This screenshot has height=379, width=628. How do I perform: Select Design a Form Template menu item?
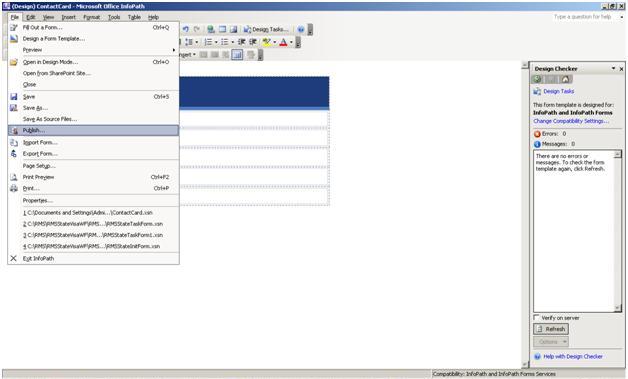(93, 38)
